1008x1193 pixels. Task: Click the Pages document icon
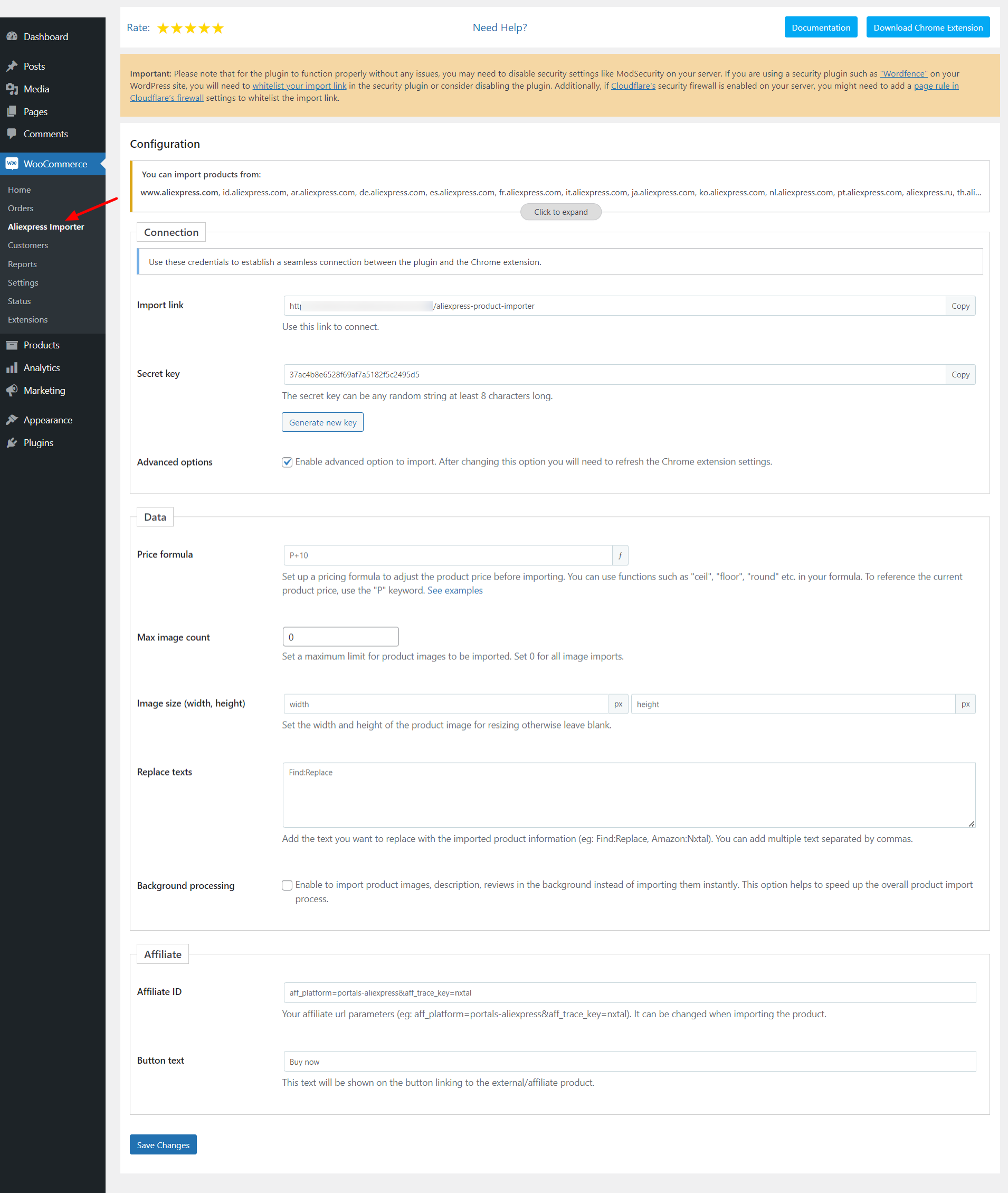pos(12,111)
